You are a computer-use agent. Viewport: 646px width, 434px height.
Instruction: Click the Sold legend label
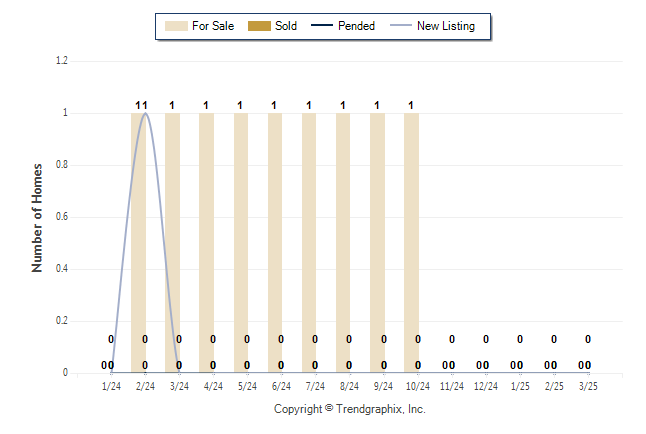point(286,26)
